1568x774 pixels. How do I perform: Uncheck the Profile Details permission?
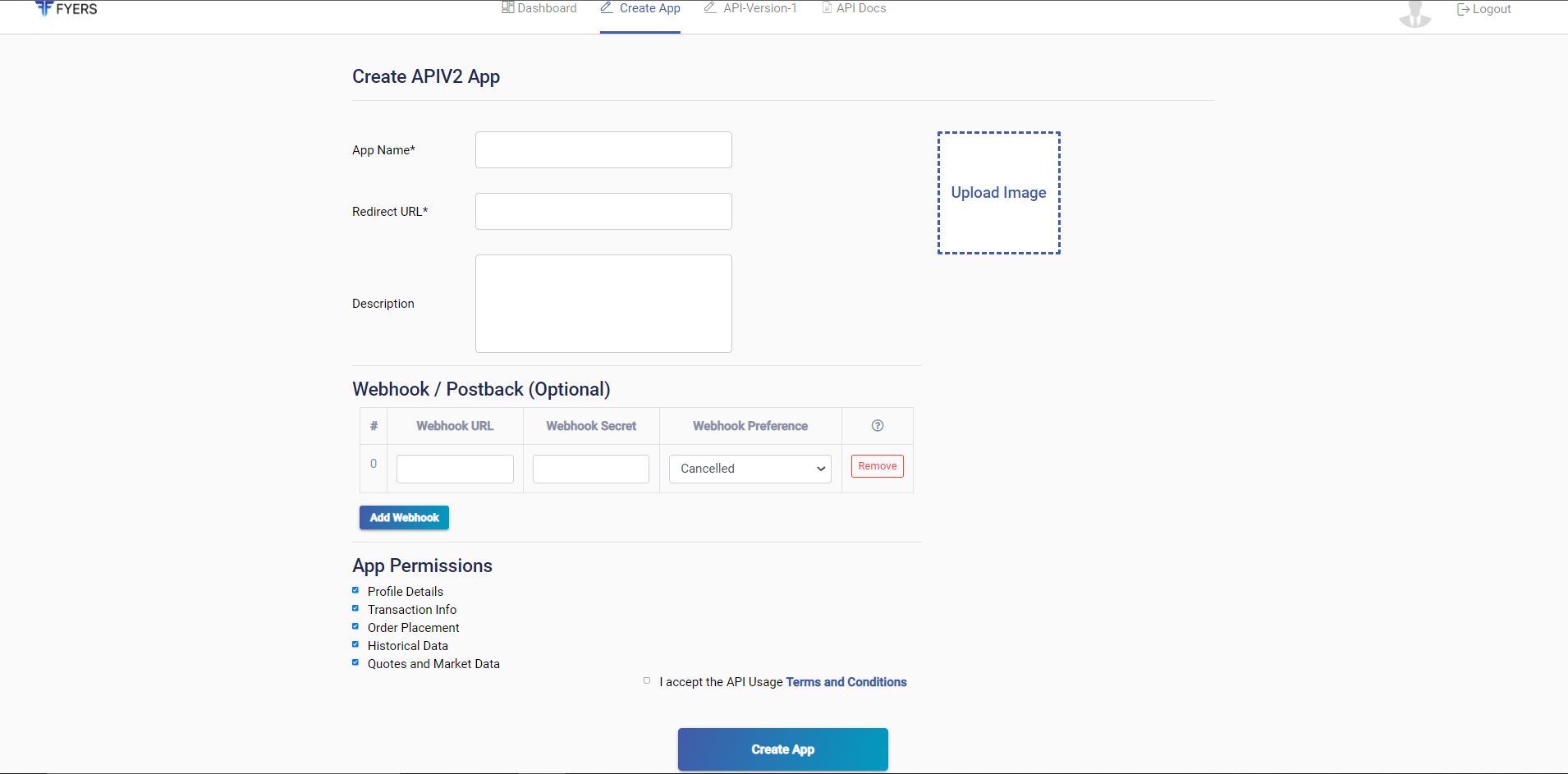coord(355,589)
